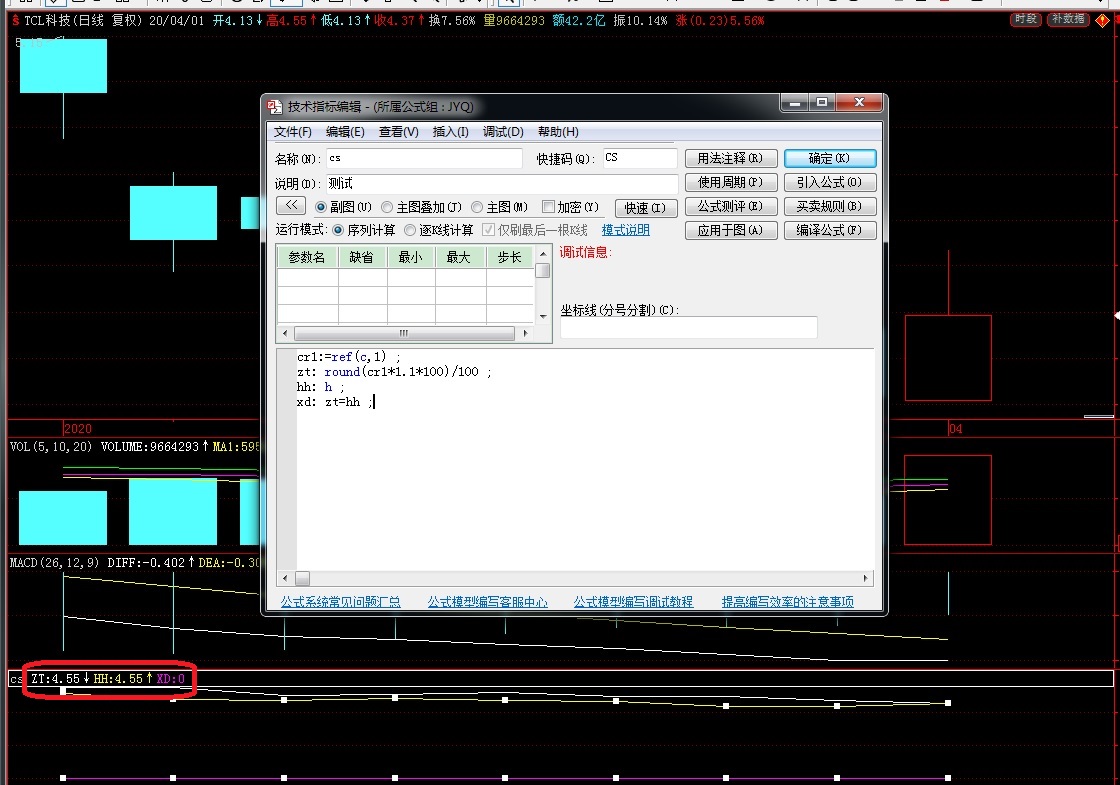This screenshot has width=1120, height=785.
Task: Choose 逐K线计算 run mode
Action: click(x=411, y=230)
